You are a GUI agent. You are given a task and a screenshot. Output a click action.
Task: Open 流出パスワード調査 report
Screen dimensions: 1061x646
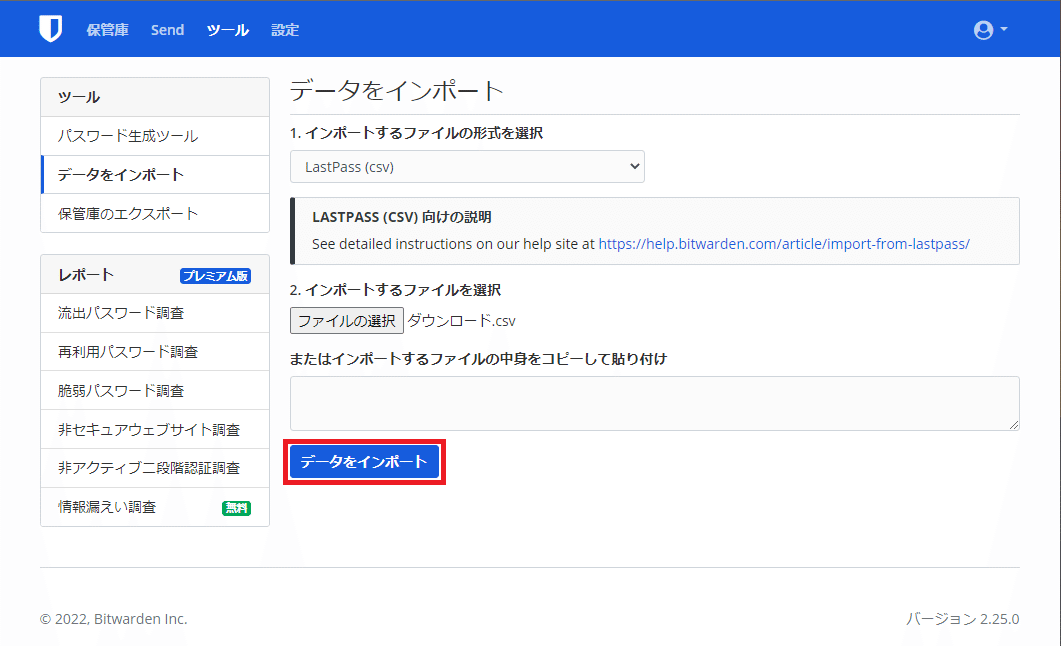[155, 313]
